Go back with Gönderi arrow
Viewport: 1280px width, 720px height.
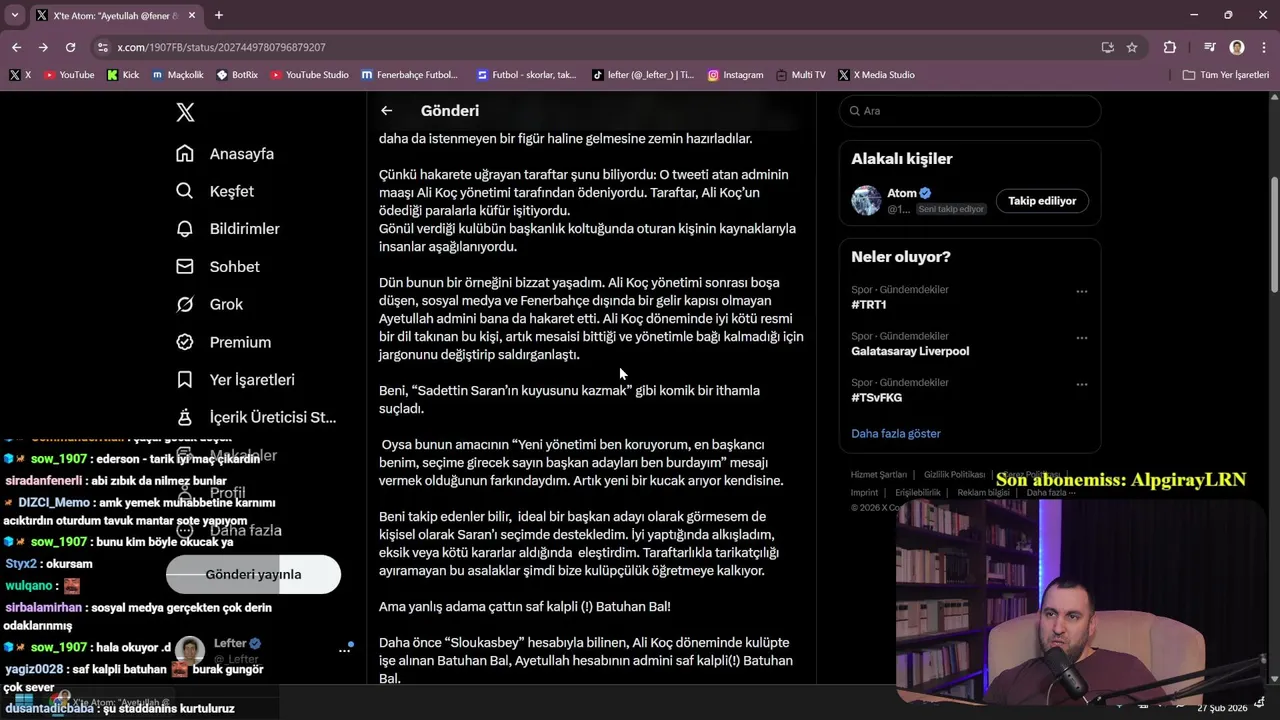387,111
